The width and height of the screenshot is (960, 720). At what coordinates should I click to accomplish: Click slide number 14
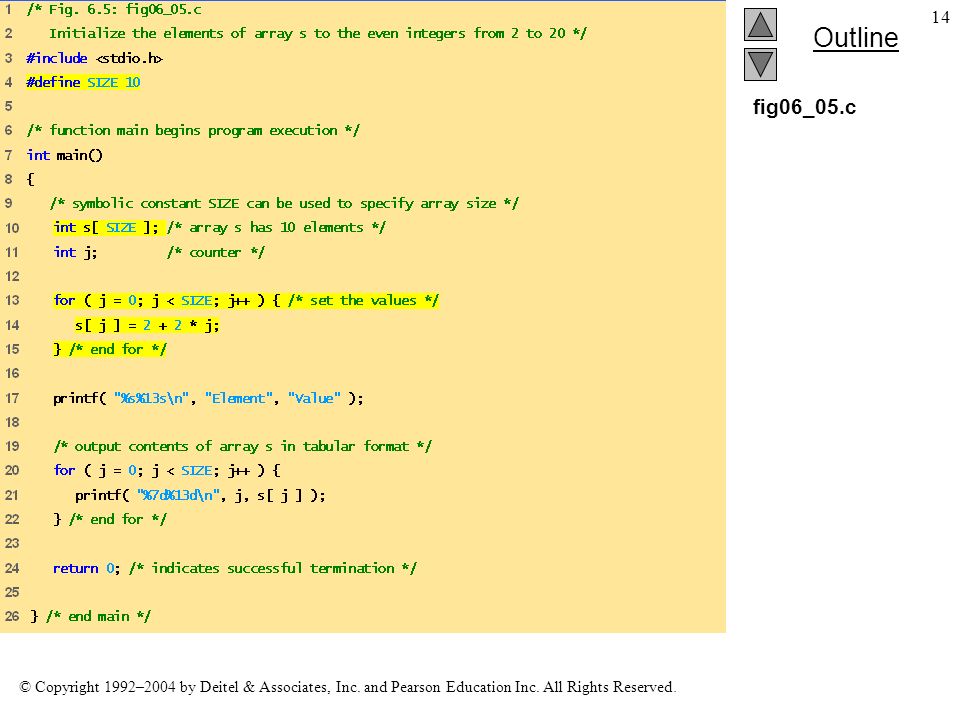(x=940, y=17)
